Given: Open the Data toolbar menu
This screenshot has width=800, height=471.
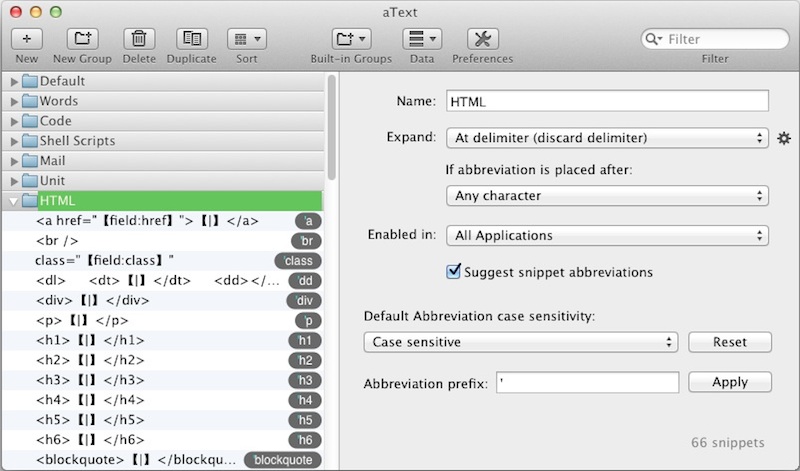Looking at the screenshot, I should click(x=422, y=40).
